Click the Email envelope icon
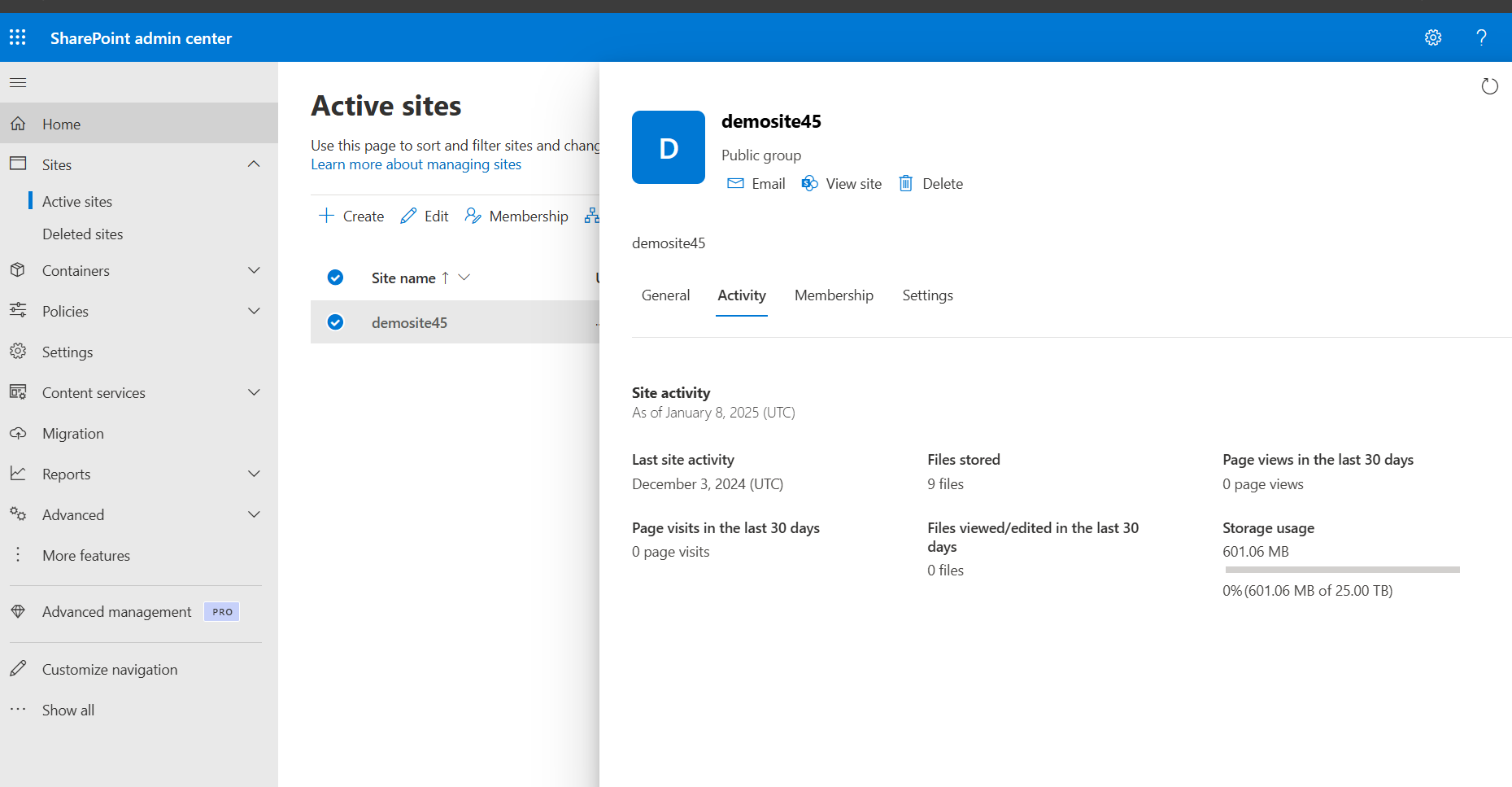1512x787 pixels. [735, 183]
